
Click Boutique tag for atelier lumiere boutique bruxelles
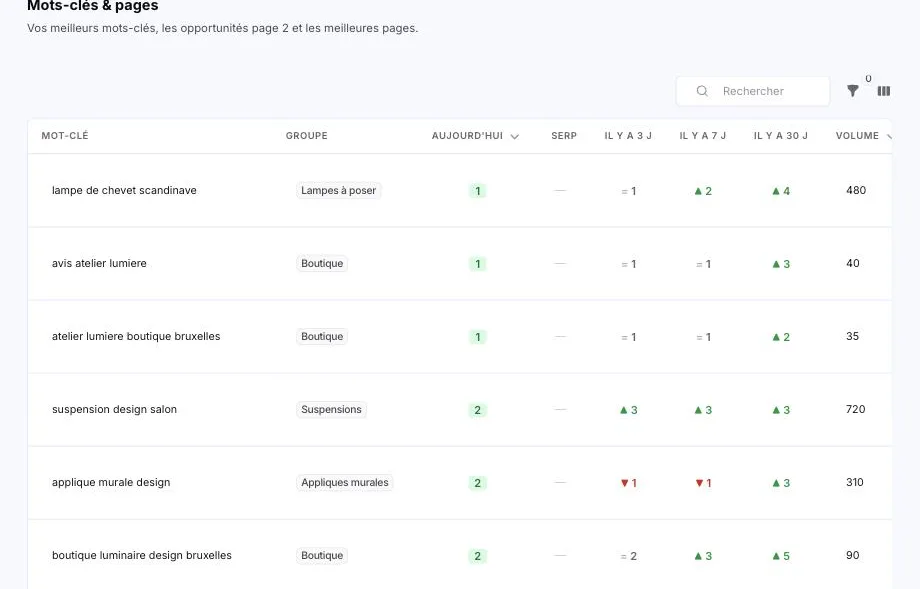click(x=322, y=336)
